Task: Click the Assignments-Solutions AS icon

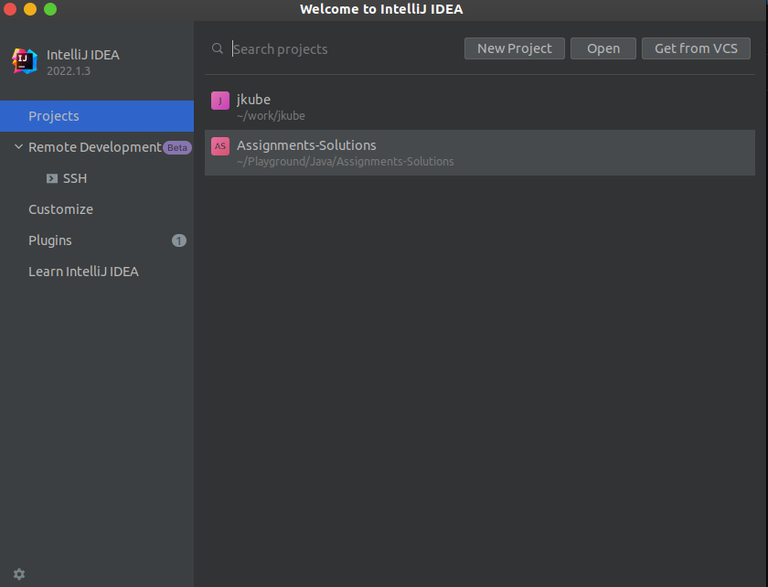Action: pyautogui.click(x=220, y=146)
